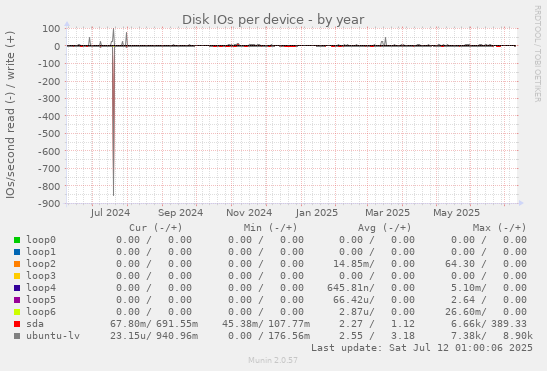Click the ubuntu-lv average write value '3.18'

pyautogui.click(x=403, y=336)
